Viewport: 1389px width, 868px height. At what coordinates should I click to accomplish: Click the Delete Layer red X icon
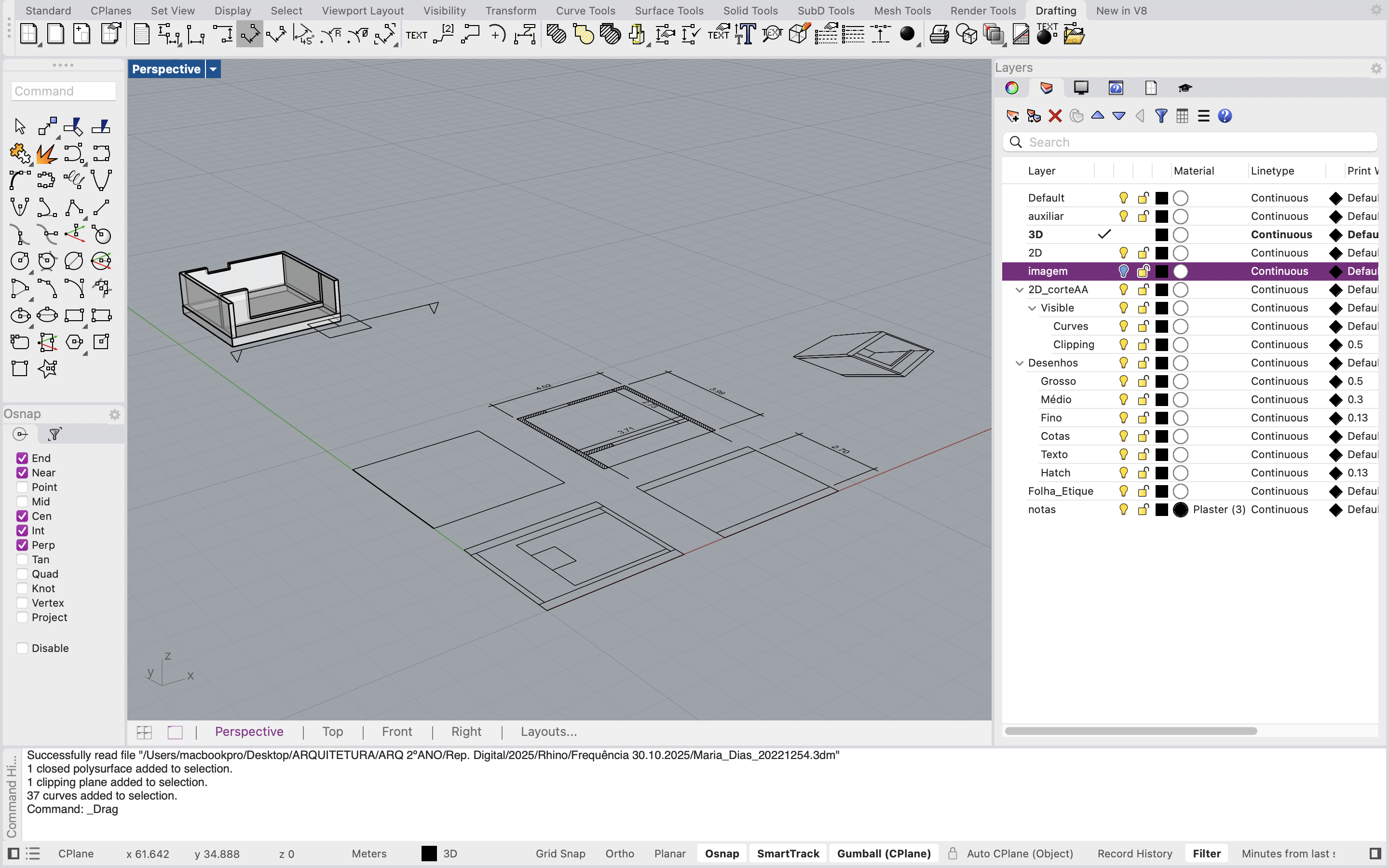pyautogui.click(x=1055, y=116)
